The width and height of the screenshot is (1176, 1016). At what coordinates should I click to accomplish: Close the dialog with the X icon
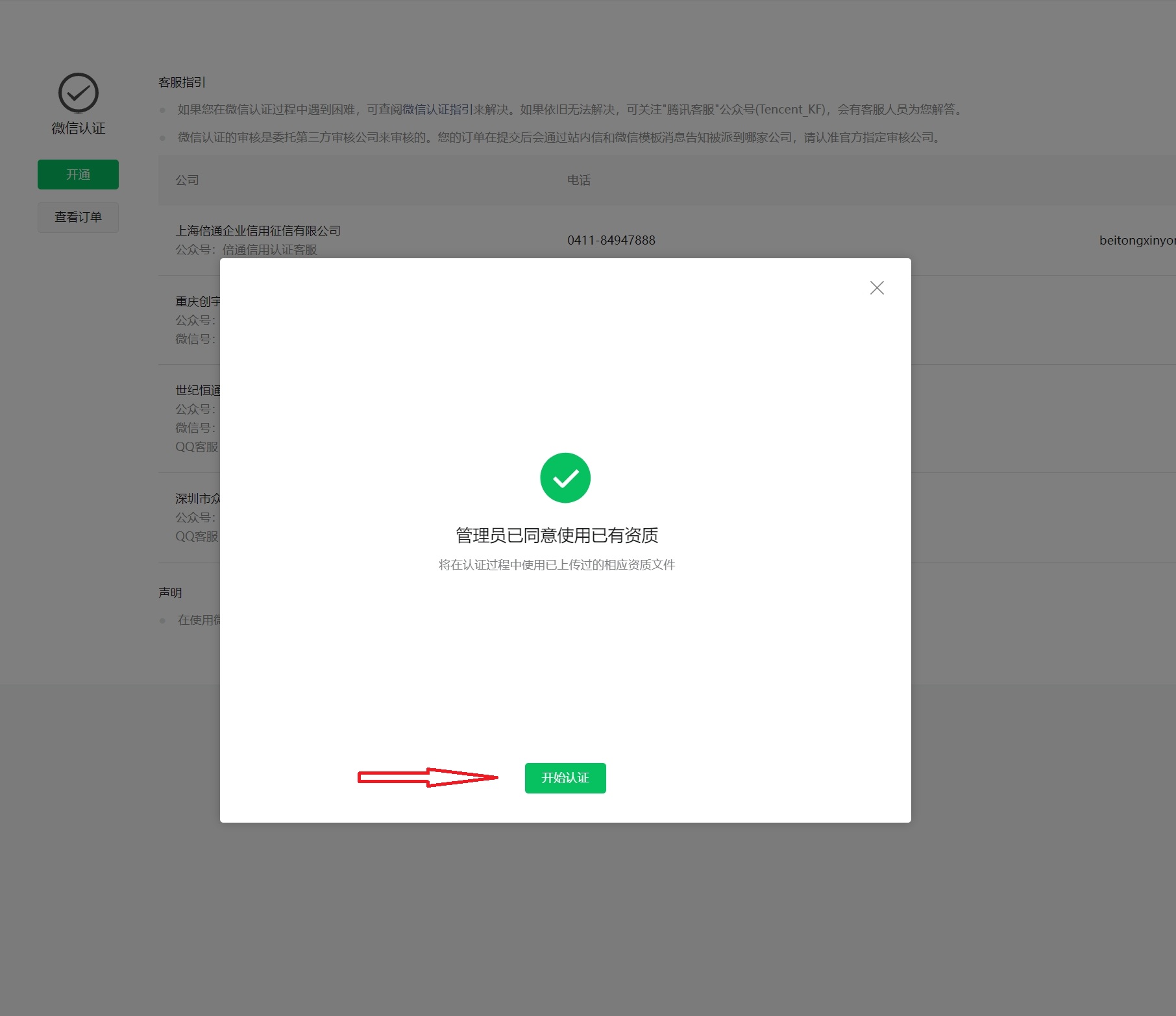[x=877, y=287]
